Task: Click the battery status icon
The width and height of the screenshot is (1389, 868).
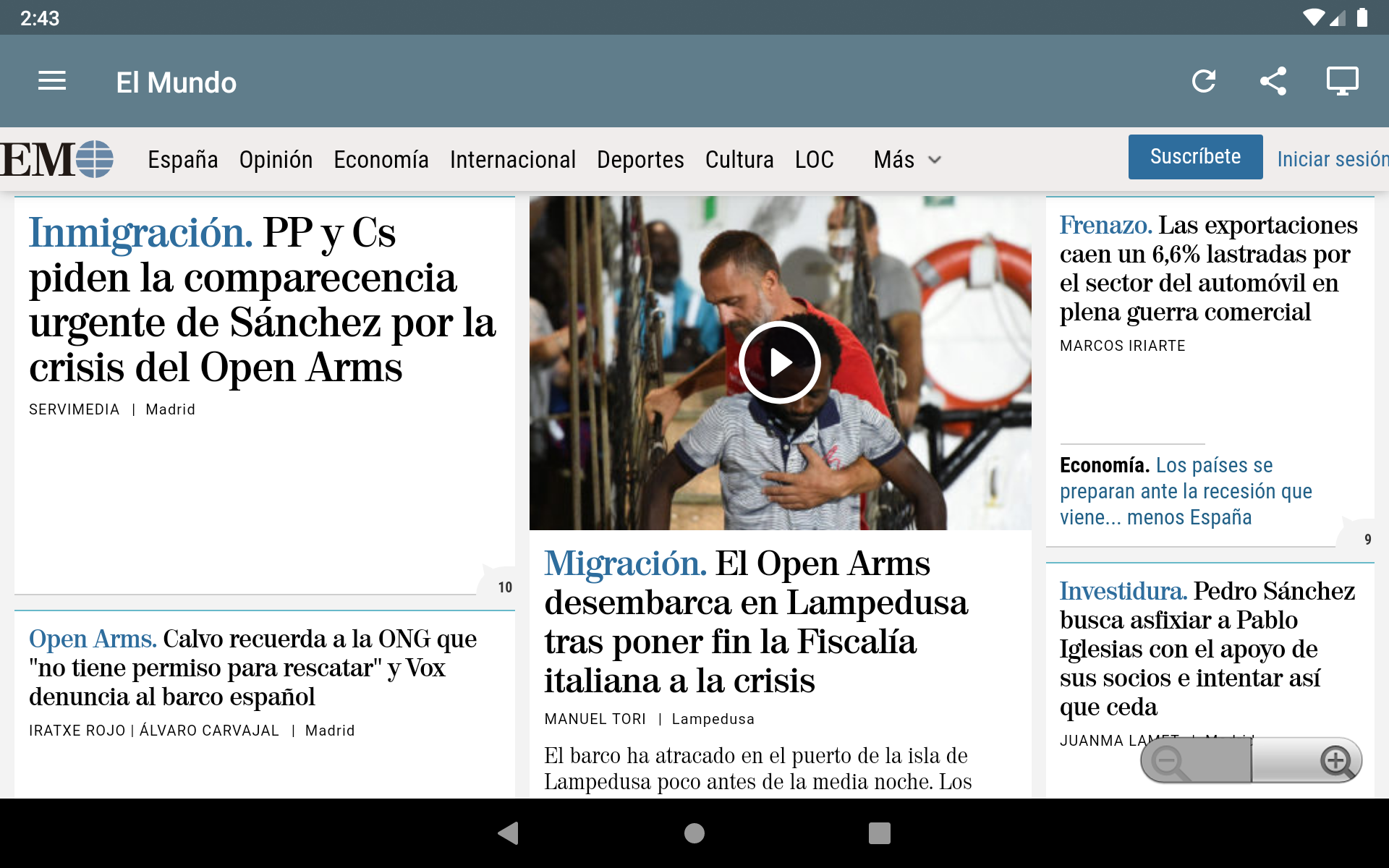Action: [1362, 17]
